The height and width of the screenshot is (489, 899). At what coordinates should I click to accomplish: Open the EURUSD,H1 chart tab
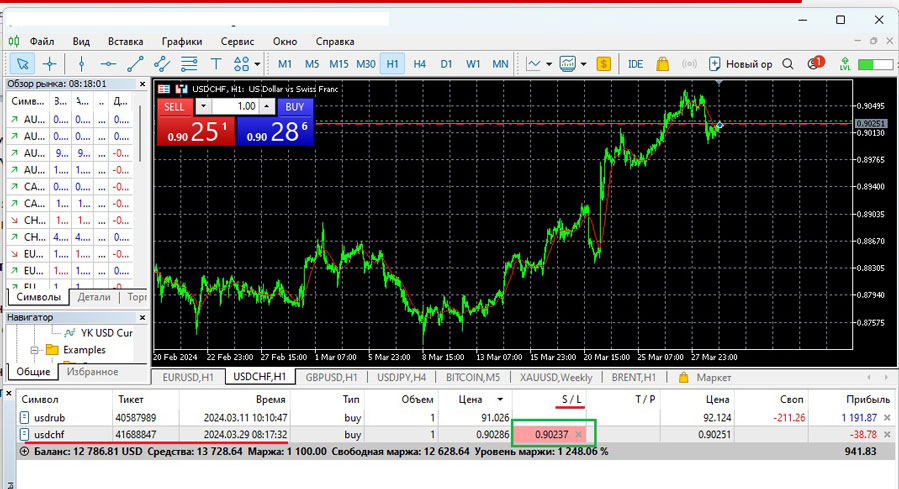click(x=188, y=377)
